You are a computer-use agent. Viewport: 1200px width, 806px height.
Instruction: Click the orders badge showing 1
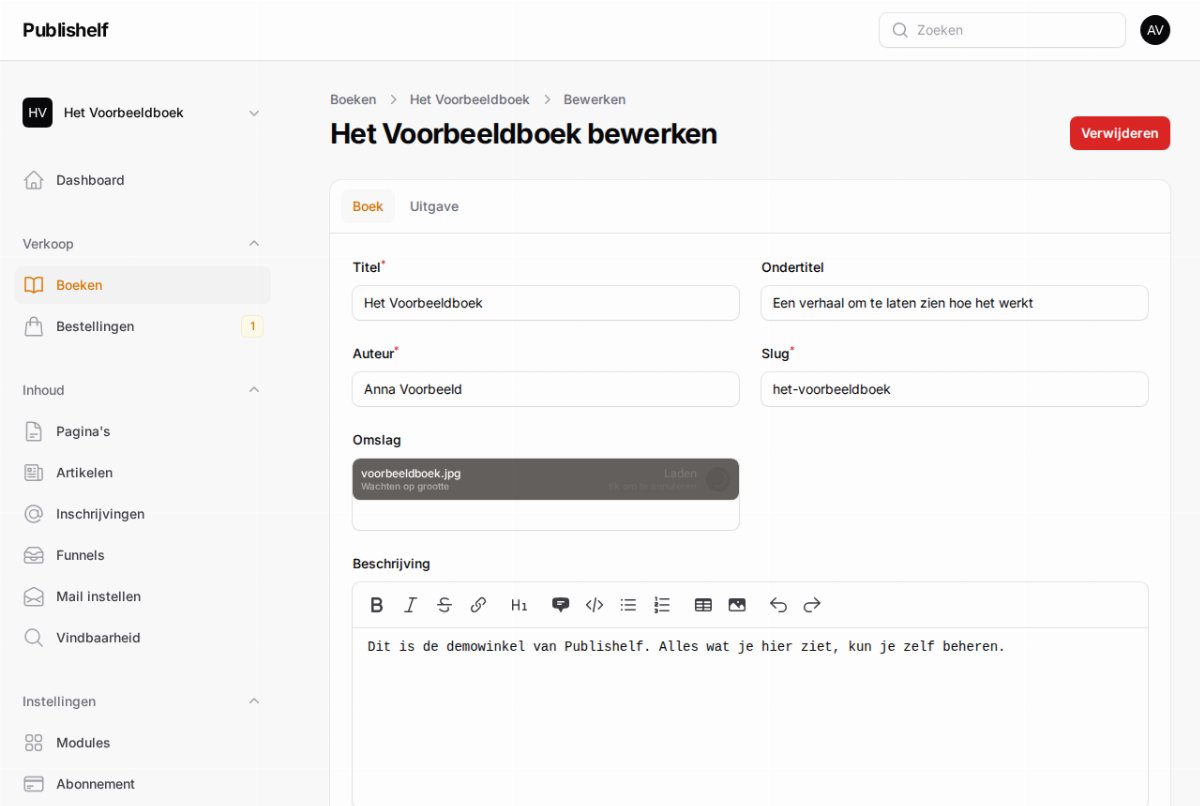tap(252, 326)
